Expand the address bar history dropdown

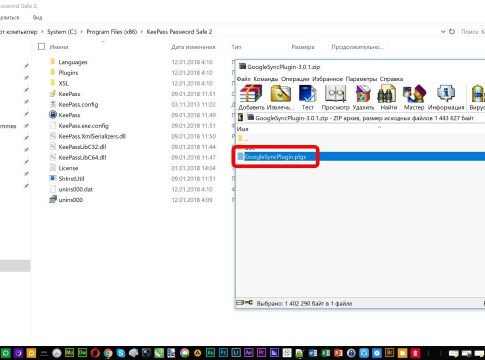pyautogui.click(x=443, y=32)
